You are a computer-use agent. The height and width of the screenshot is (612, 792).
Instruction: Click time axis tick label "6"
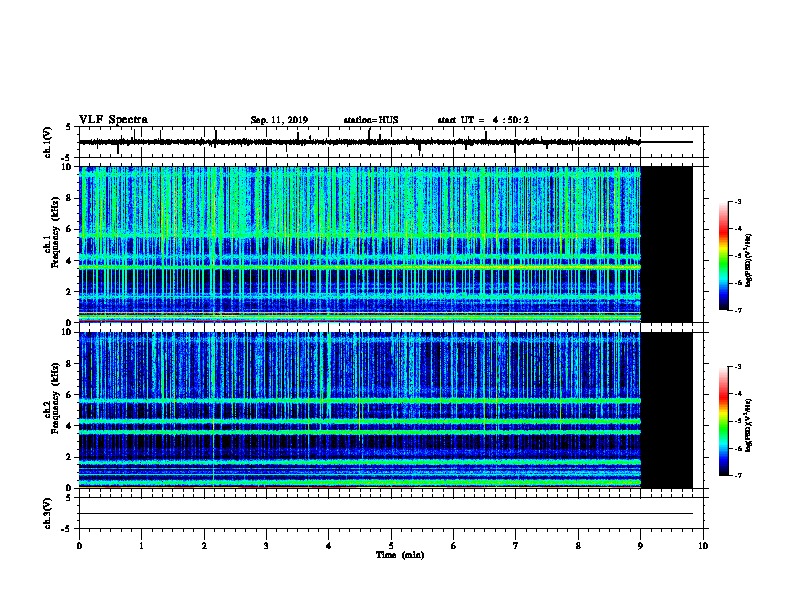click(454, 546)
